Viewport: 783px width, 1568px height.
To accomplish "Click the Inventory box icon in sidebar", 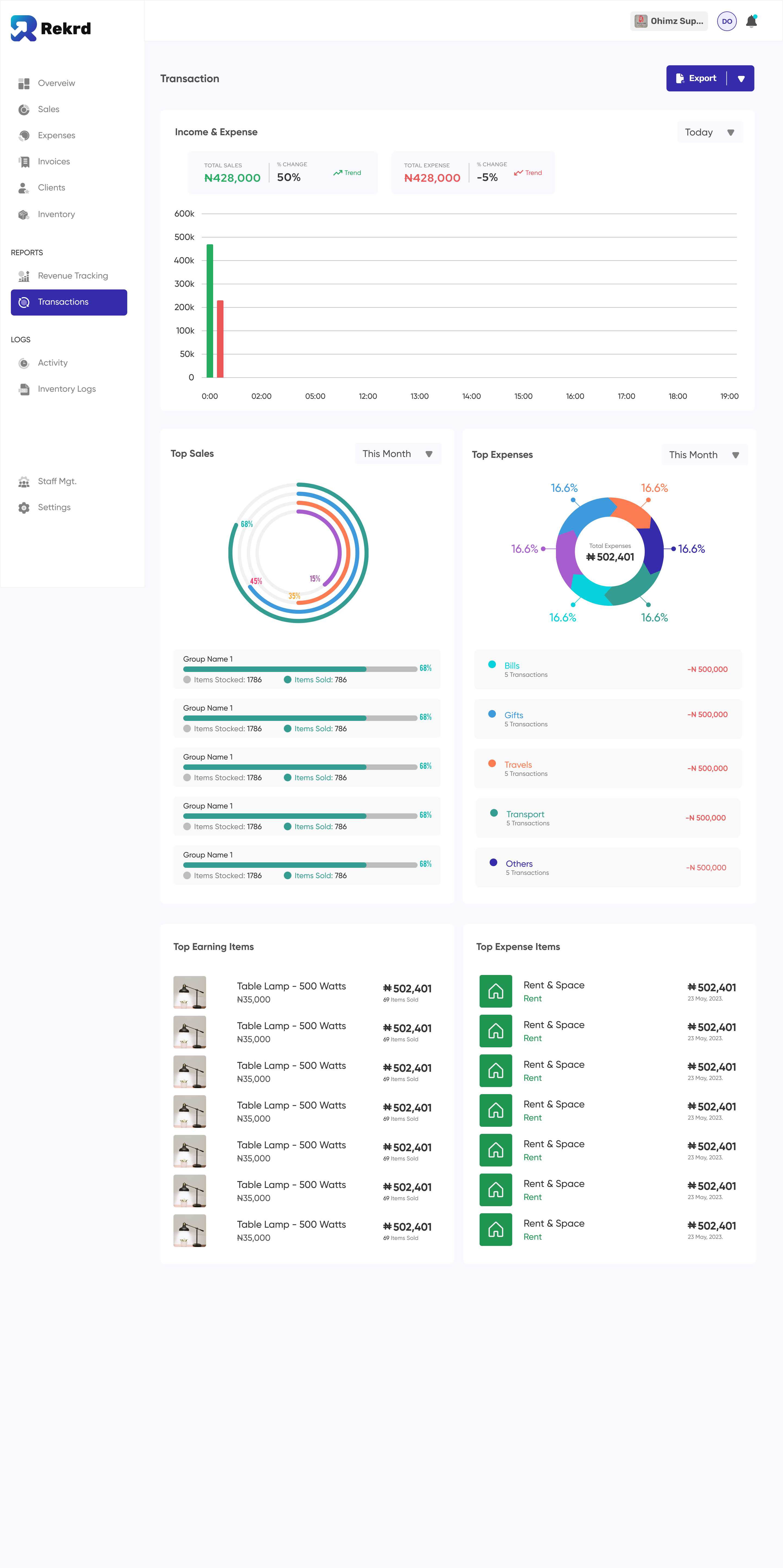I will click(x=24, y=214).
